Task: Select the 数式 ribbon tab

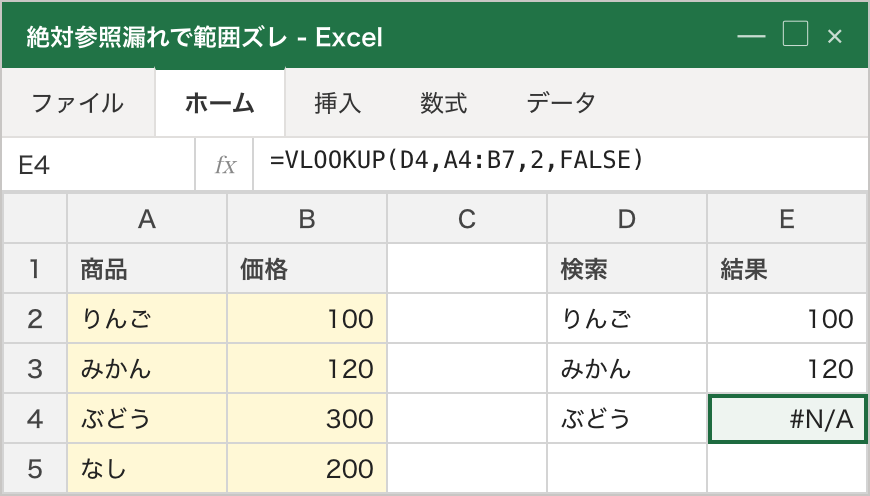Action: point(443,103)
